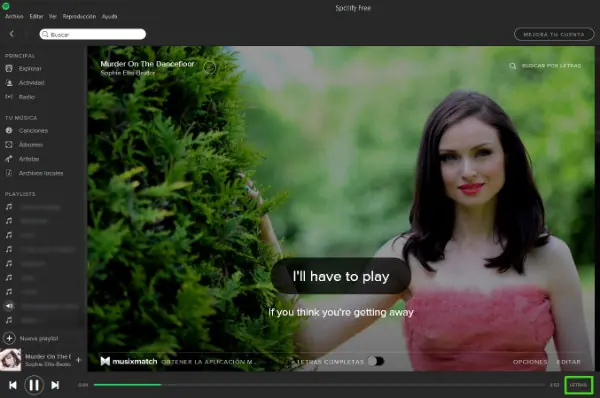The width and height of the screenshot is (600, 398).
Task: Open the Ayuda menu
Action: pyautogui.click(x=109, y=16)
